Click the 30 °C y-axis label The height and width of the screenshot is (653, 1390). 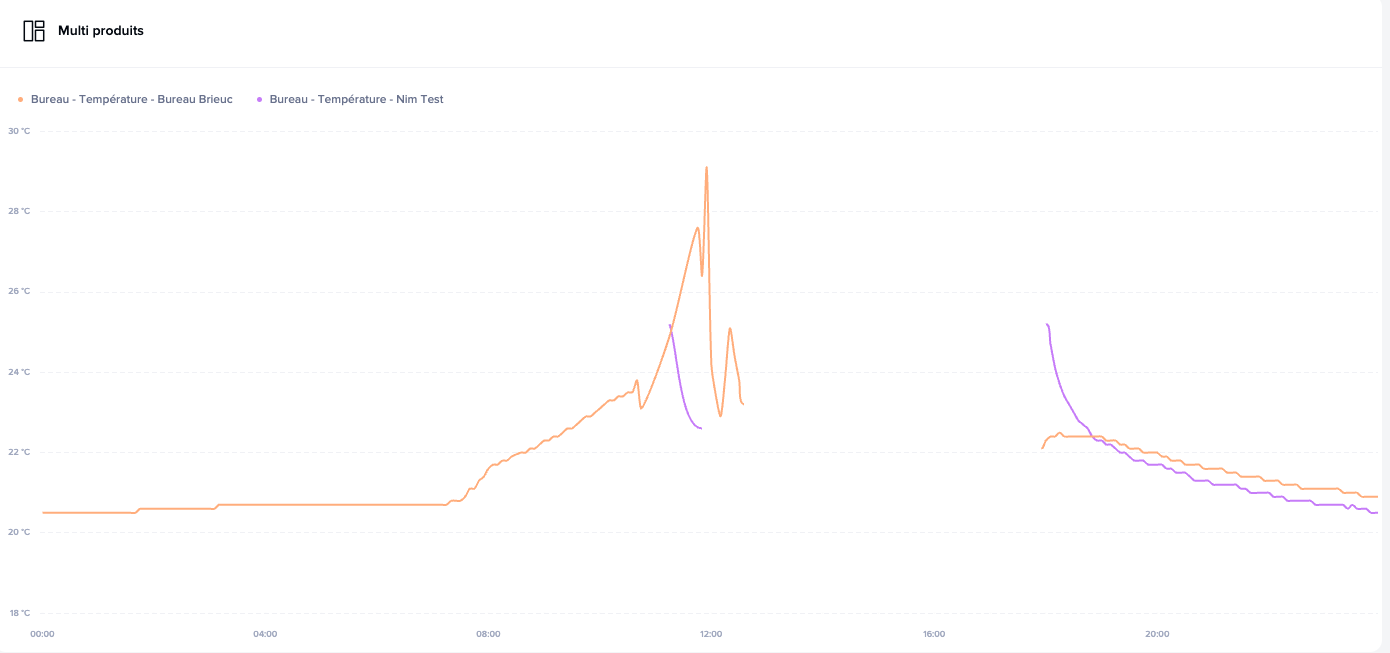[19, 131]
